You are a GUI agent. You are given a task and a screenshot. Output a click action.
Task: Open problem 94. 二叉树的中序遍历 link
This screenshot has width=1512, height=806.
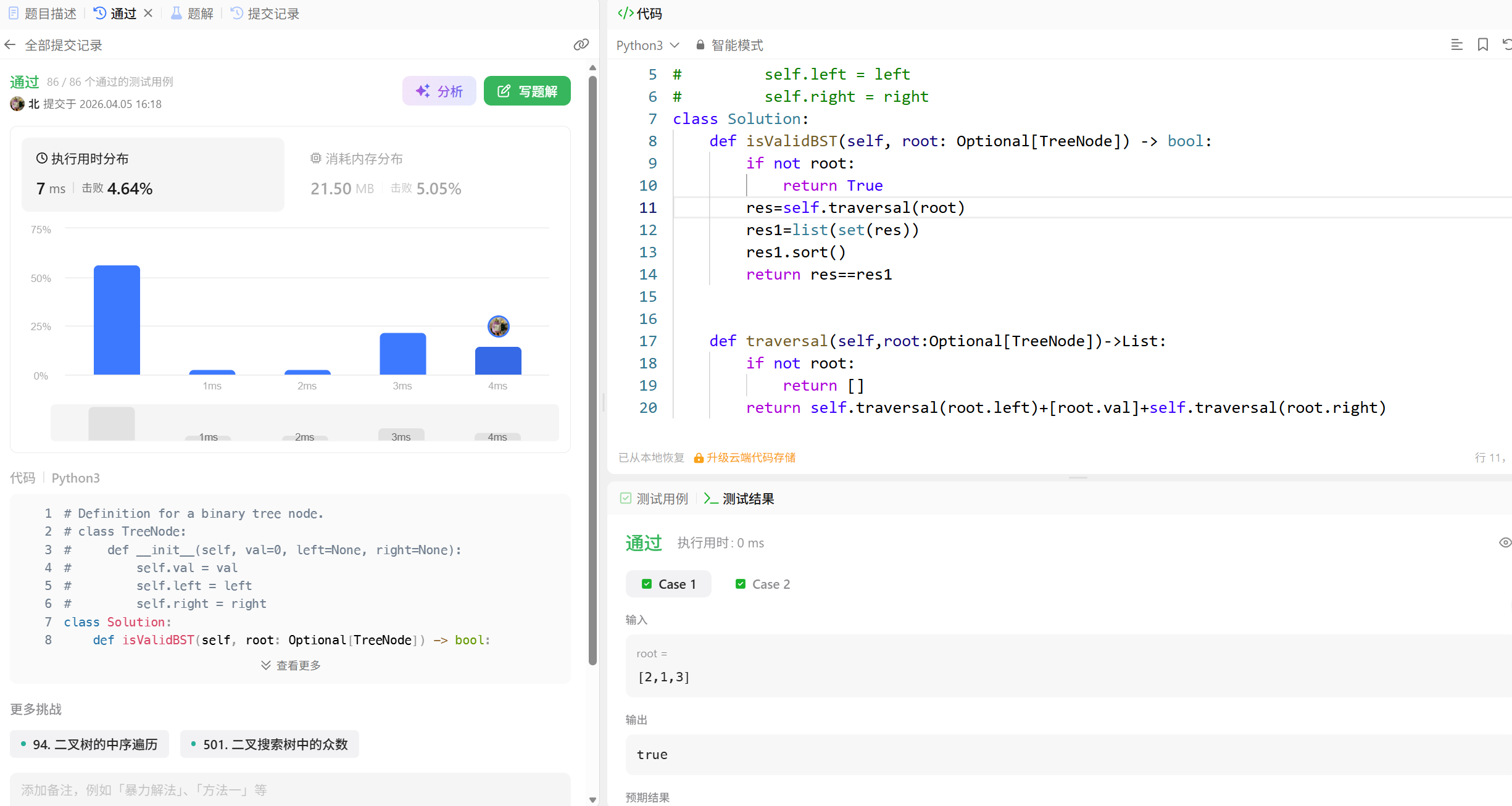point(89,744)
